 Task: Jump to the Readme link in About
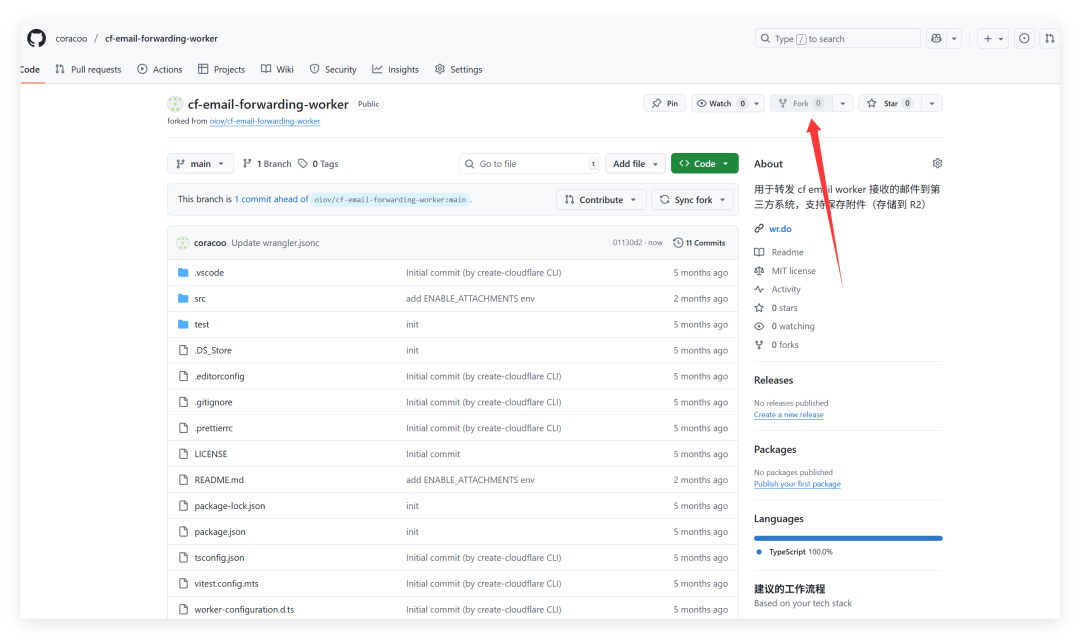coord(787,253)
